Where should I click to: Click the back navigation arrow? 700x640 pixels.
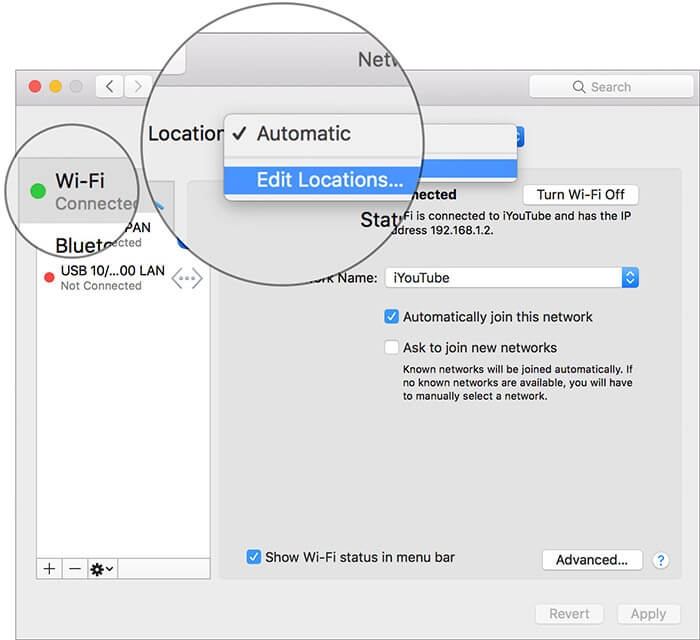110,86
